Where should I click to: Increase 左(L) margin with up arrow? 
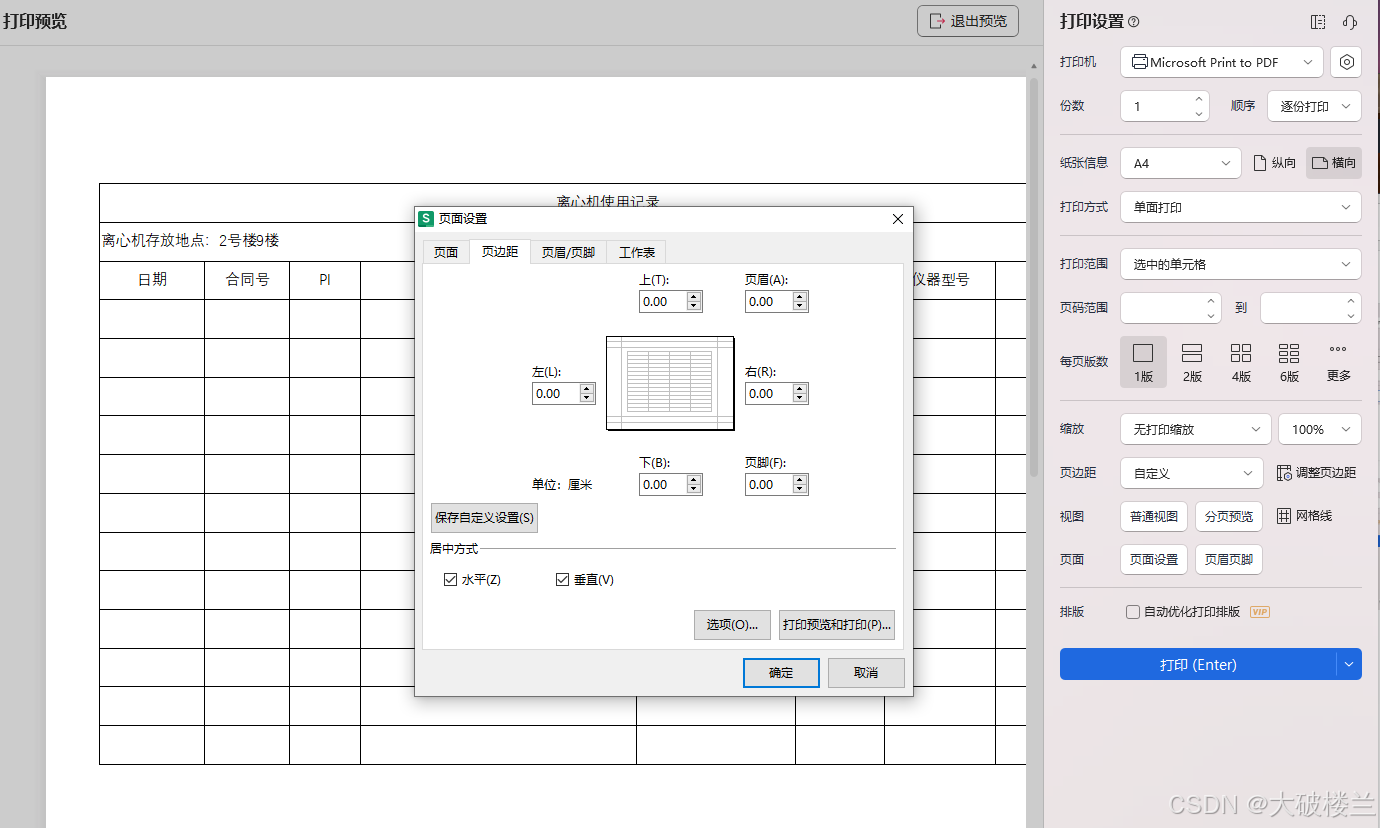point(587,389)
